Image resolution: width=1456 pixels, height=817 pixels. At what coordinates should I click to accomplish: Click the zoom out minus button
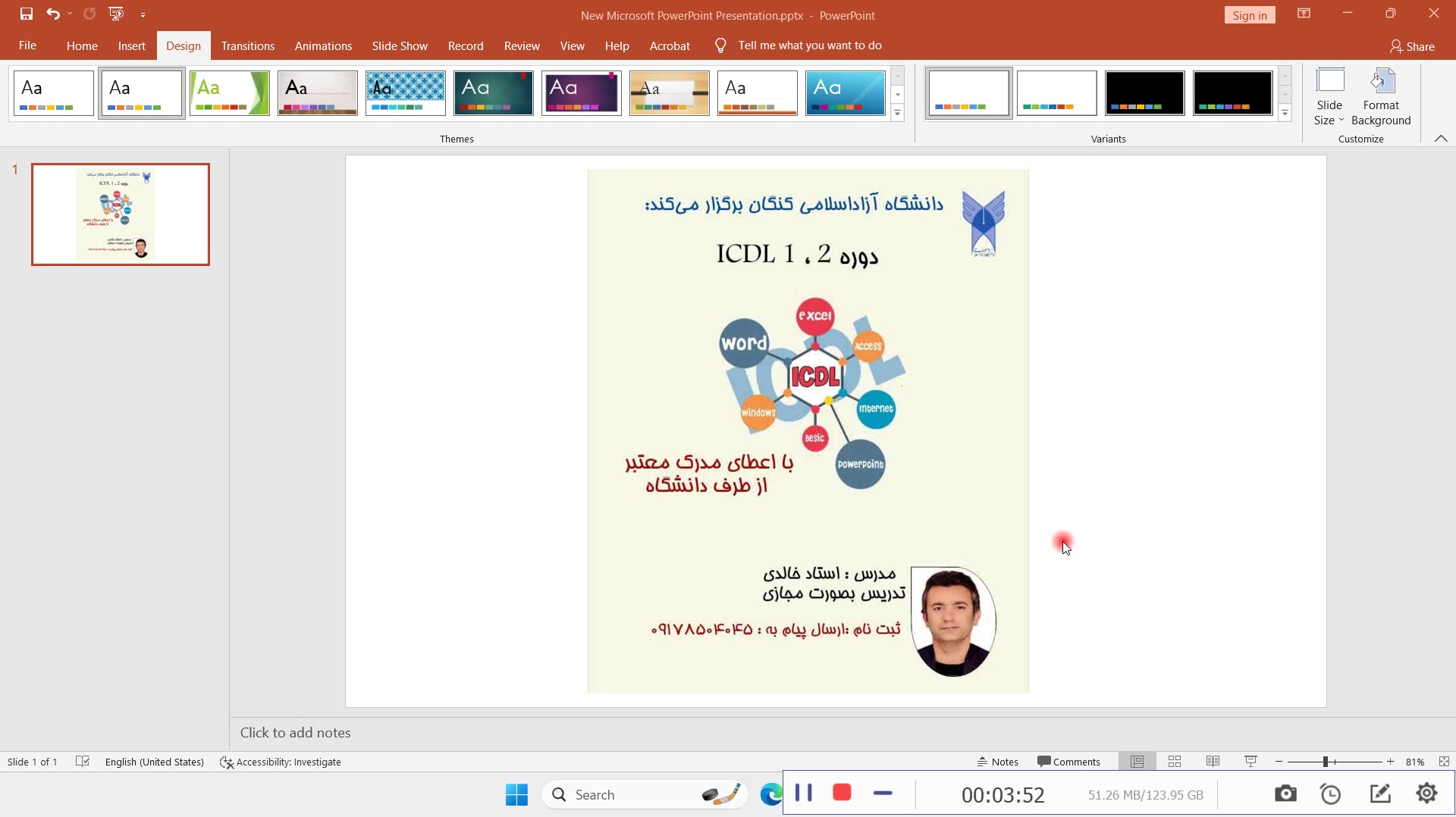click(x=1279, y=762)
